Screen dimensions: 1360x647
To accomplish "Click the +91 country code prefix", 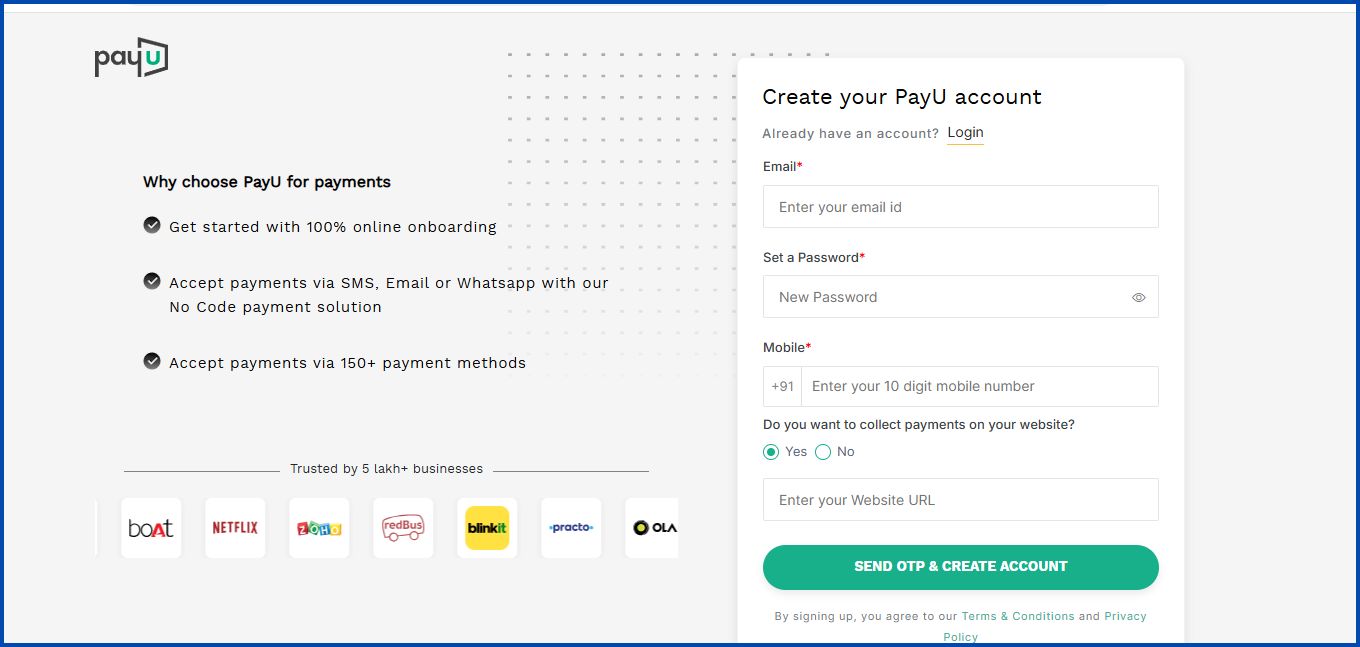I will (x=782, y=386).
